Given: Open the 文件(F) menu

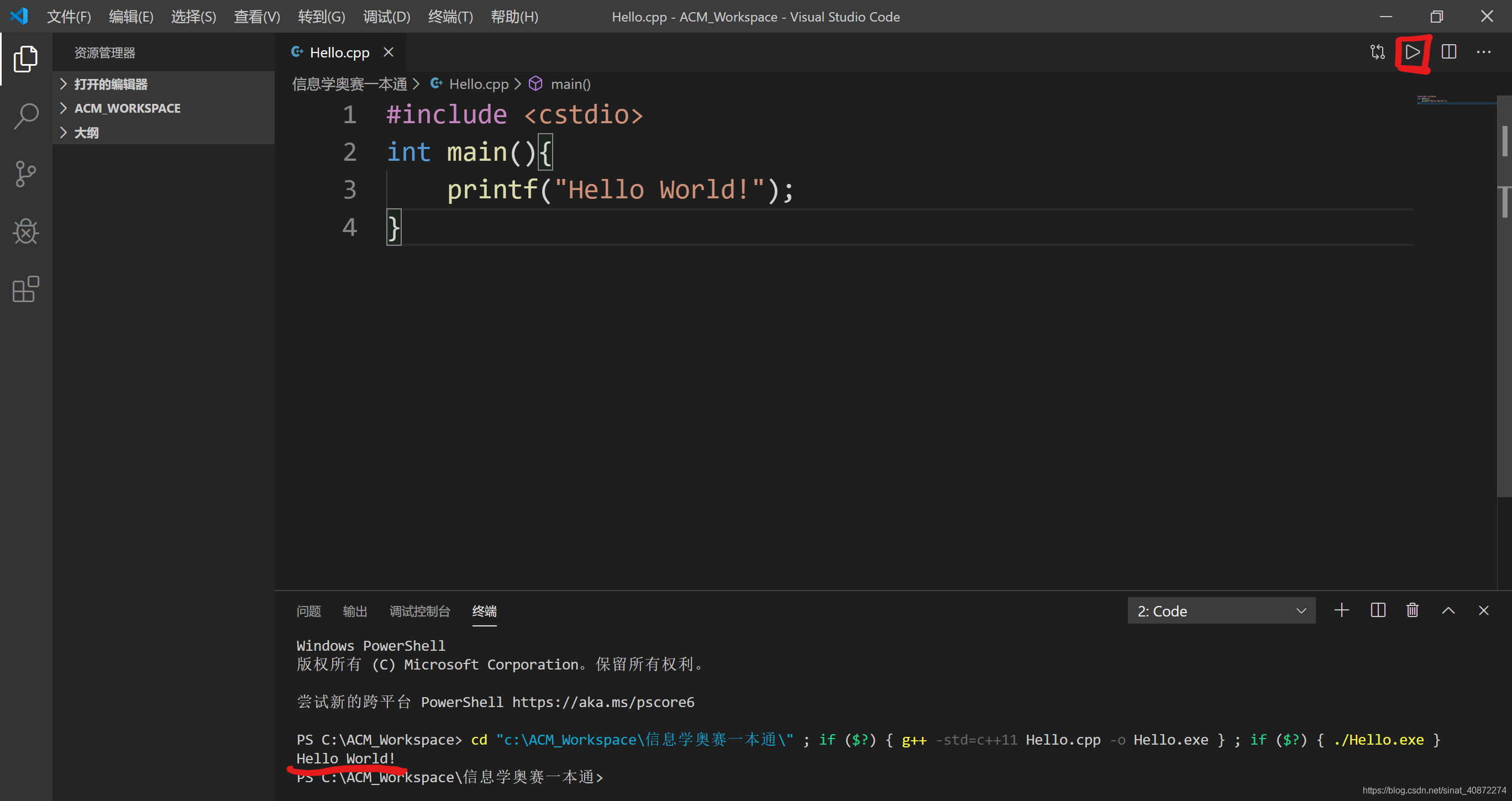Looking at the screenshot, I should tap(69, 17).
